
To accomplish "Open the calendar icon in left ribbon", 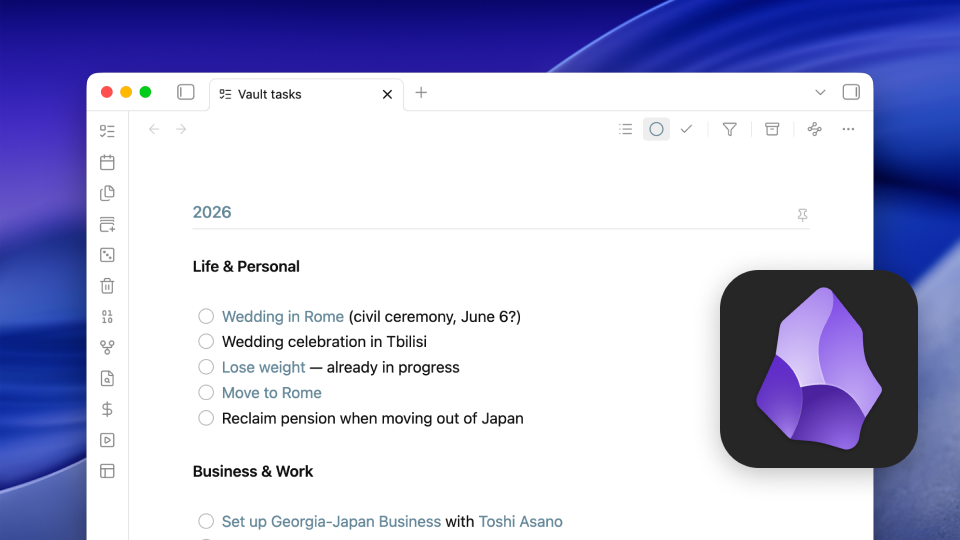I will pyautogui.click(x=107, y=162).
